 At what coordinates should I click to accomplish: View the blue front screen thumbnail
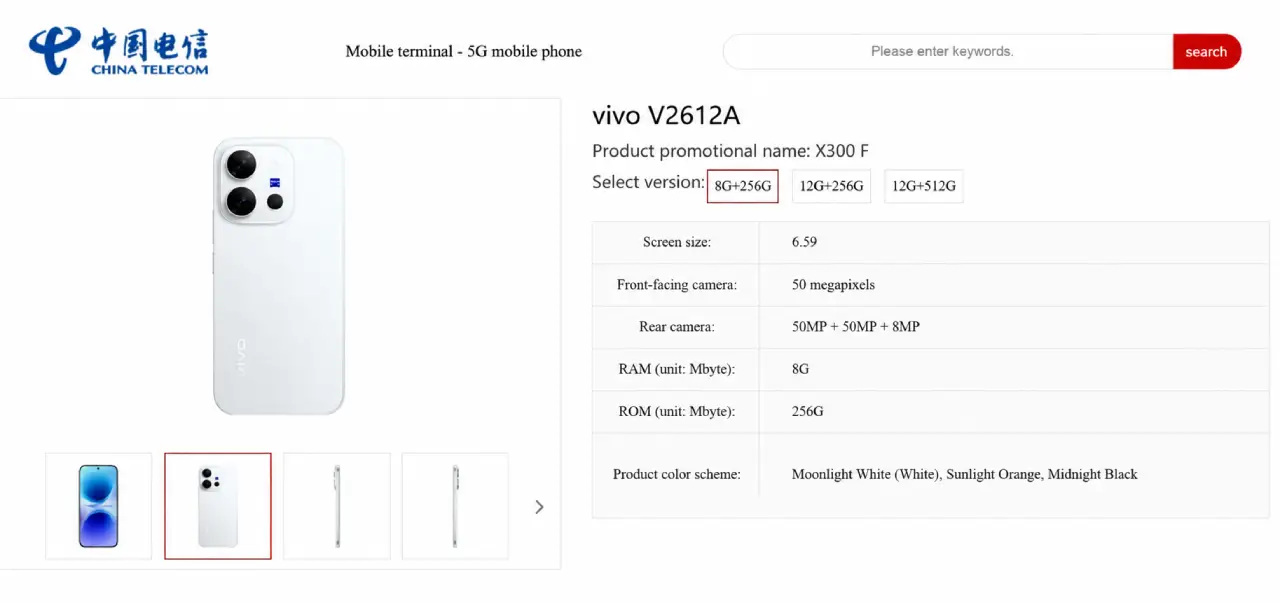click(98, 506)
